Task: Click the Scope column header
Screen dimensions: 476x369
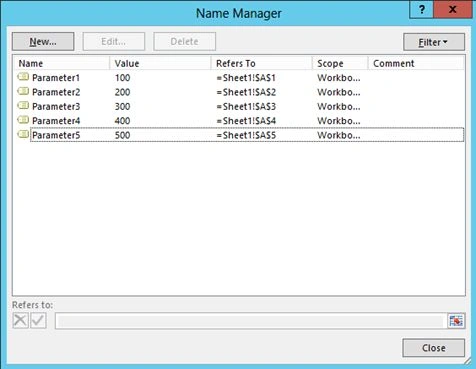Action: (340, 63)
